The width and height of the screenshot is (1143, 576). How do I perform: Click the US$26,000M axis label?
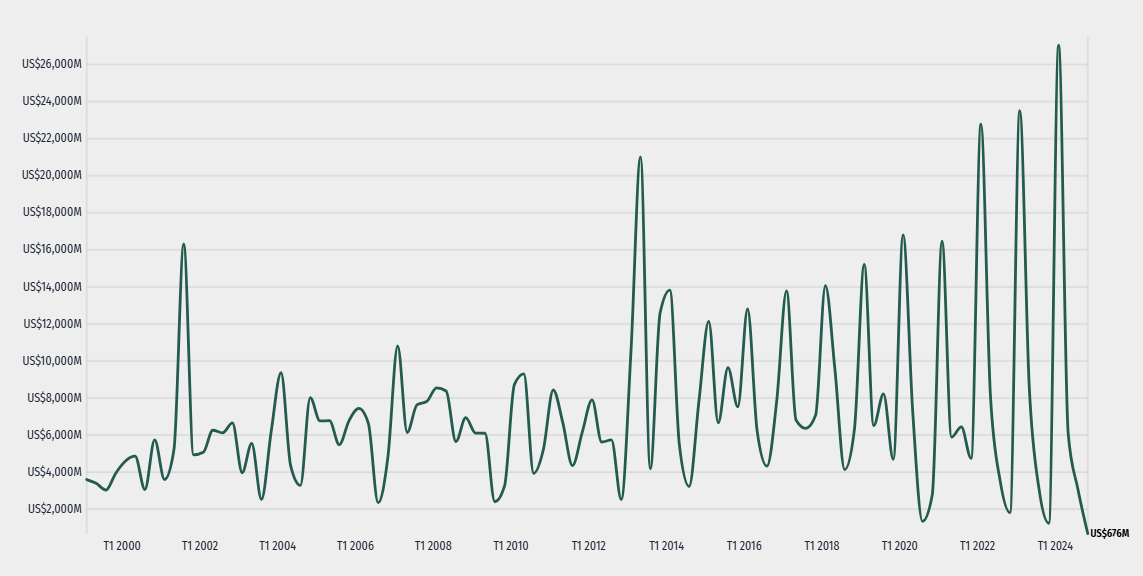pyautogui.click(x=52, y=64)
